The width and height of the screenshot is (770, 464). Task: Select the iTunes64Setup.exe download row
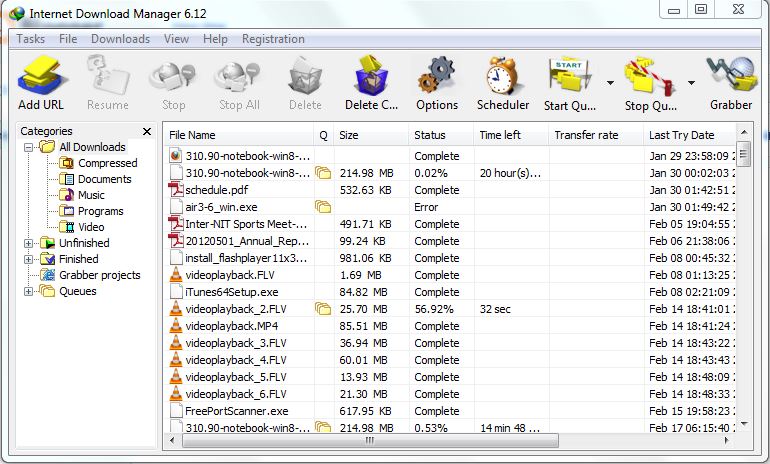tap(449, 292)
